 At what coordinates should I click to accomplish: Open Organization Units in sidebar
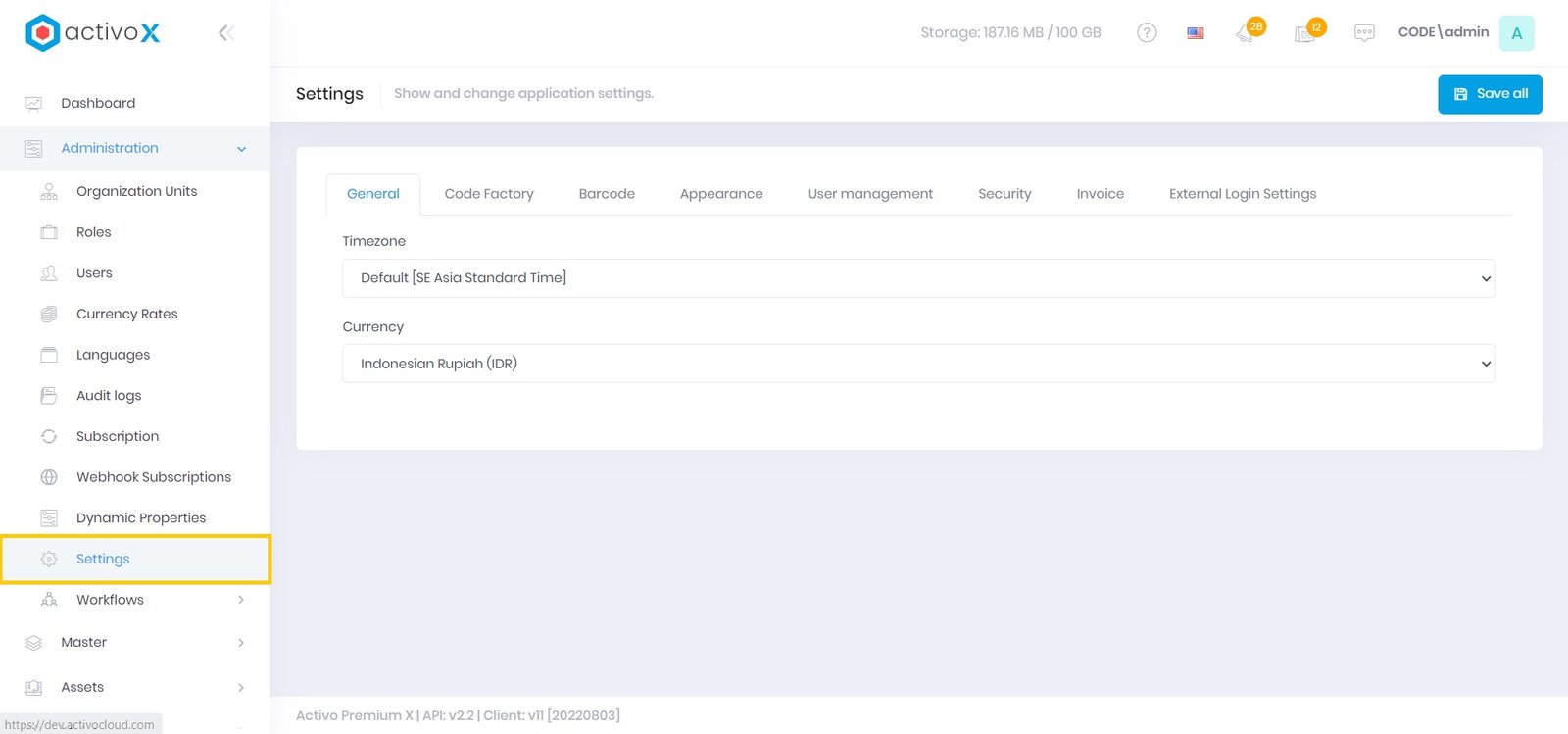click(136, 191)
